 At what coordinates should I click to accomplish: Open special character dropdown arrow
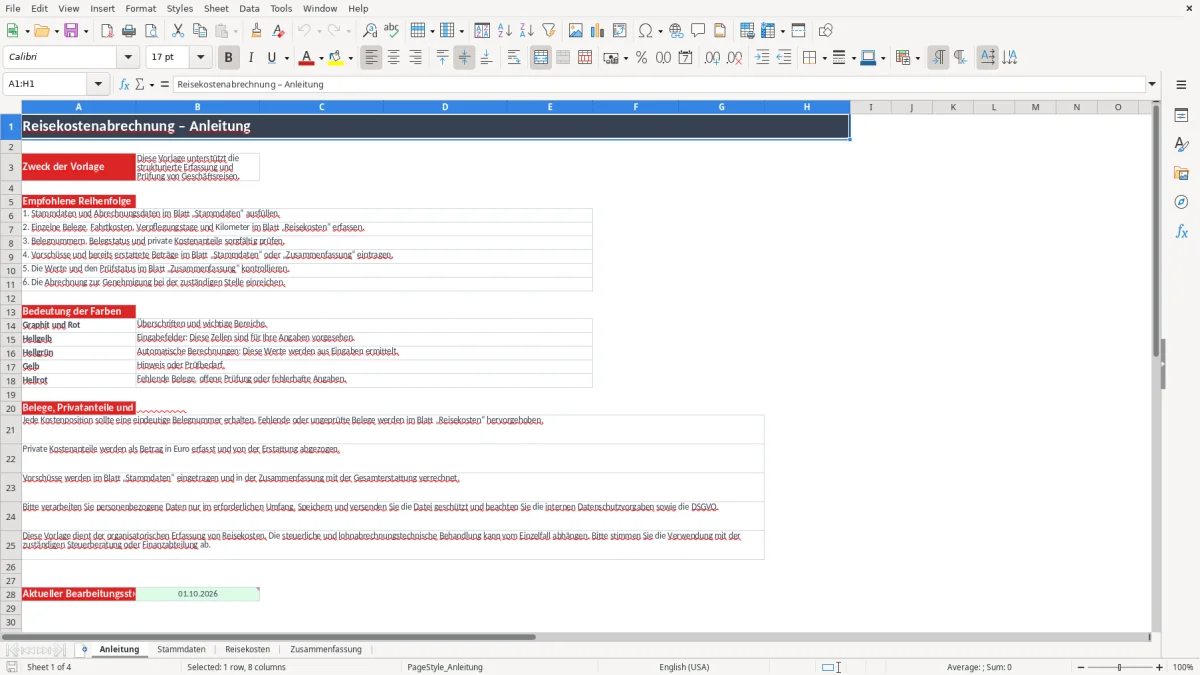(660, 31)
